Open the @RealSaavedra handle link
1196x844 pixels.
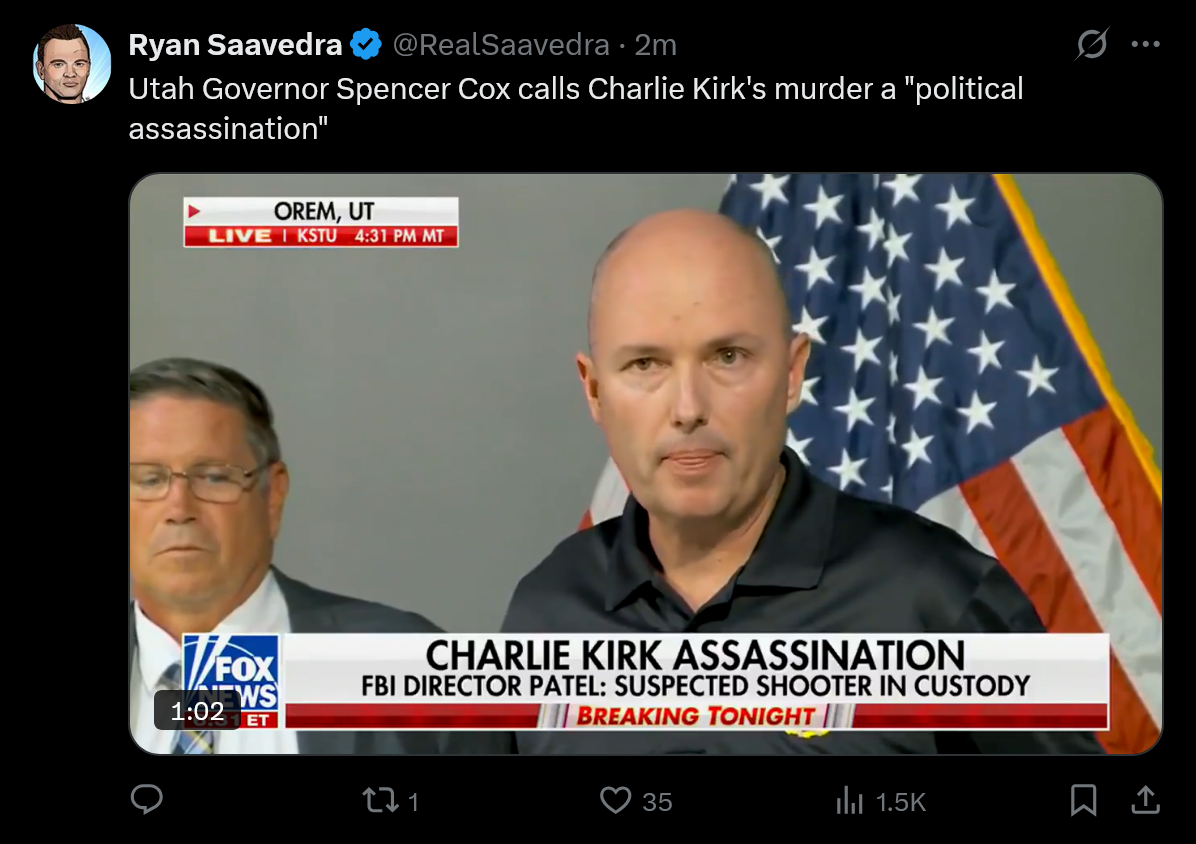pos(501,45)
